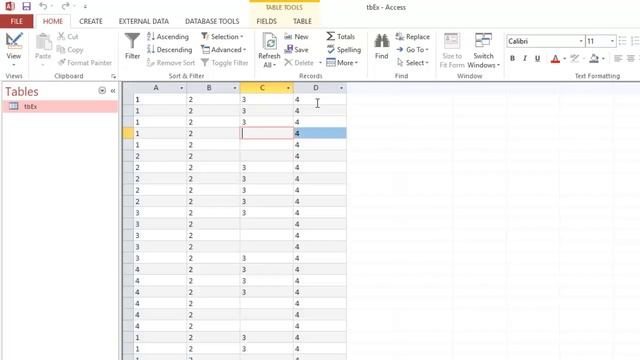
Task: Click Remove Sort
Action: 171,62
